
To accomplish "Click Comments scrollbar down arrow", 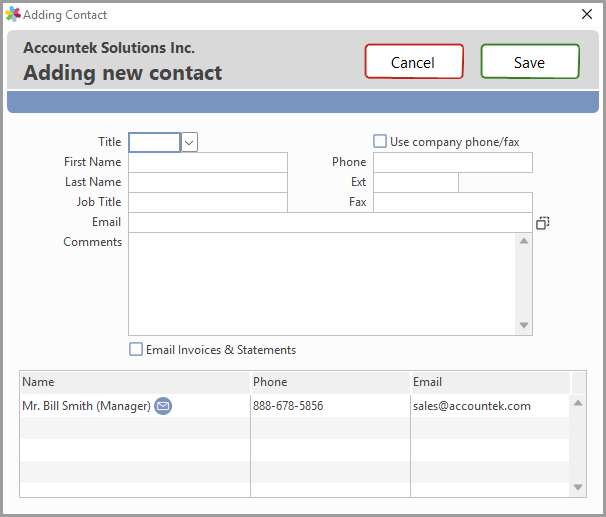I will 524,325.
